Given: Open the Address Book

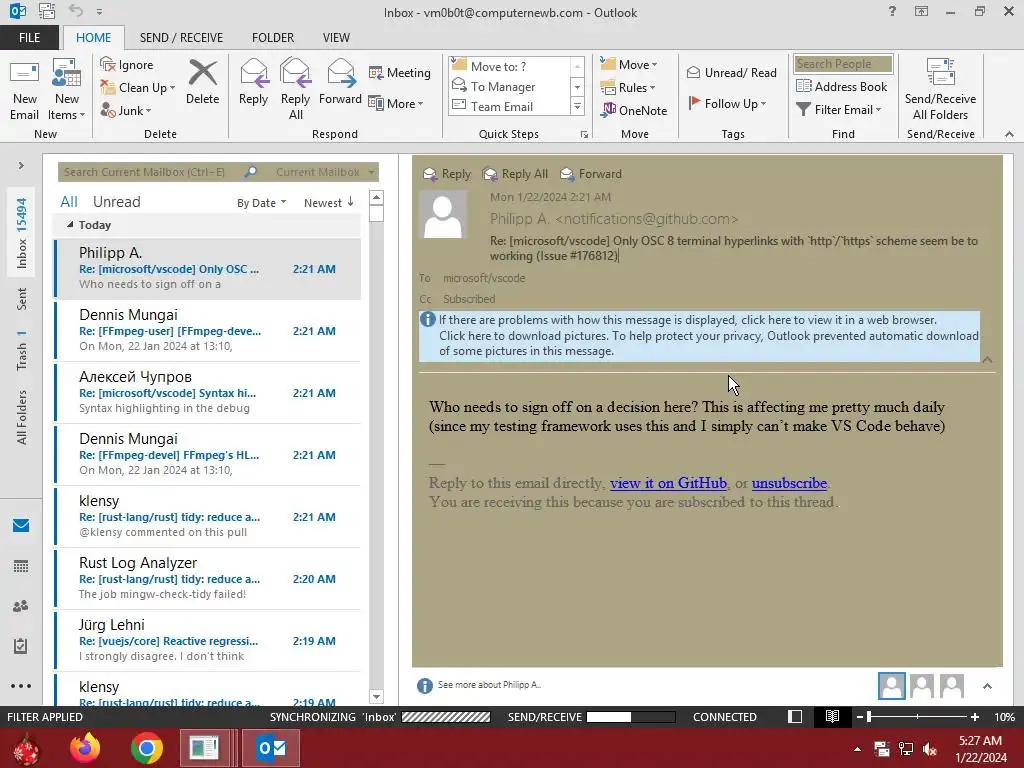Looking at the screenshot, I should (x=842, y=86).
